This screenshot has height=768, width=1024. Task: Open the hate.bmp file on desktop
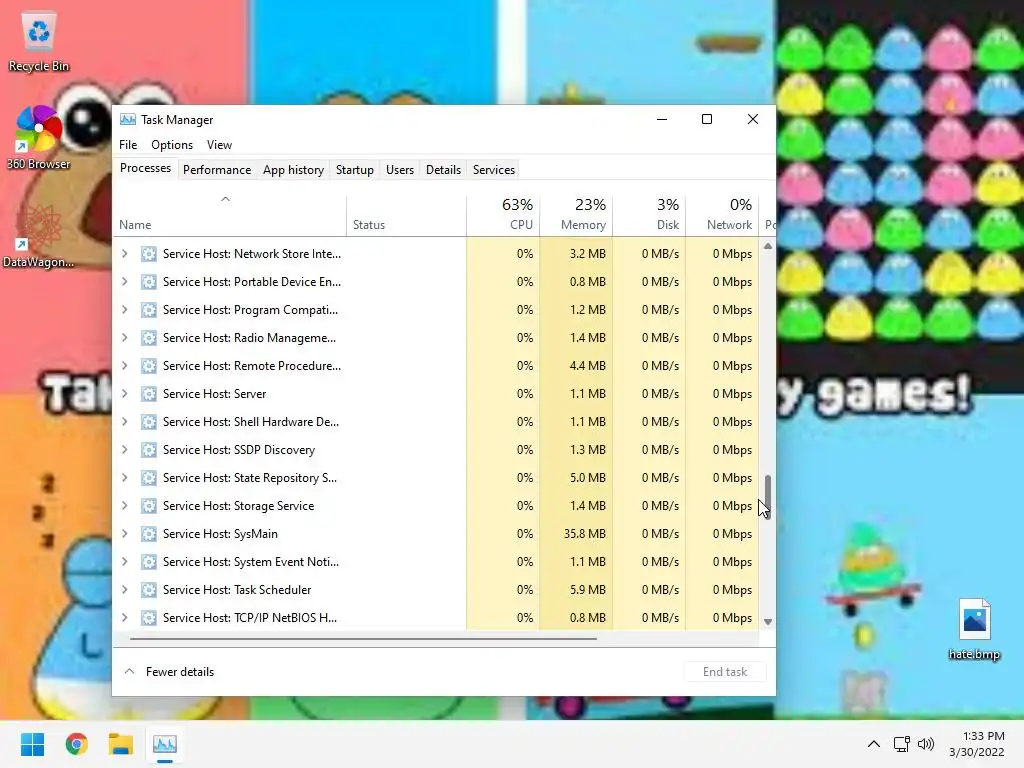(974, 630)
